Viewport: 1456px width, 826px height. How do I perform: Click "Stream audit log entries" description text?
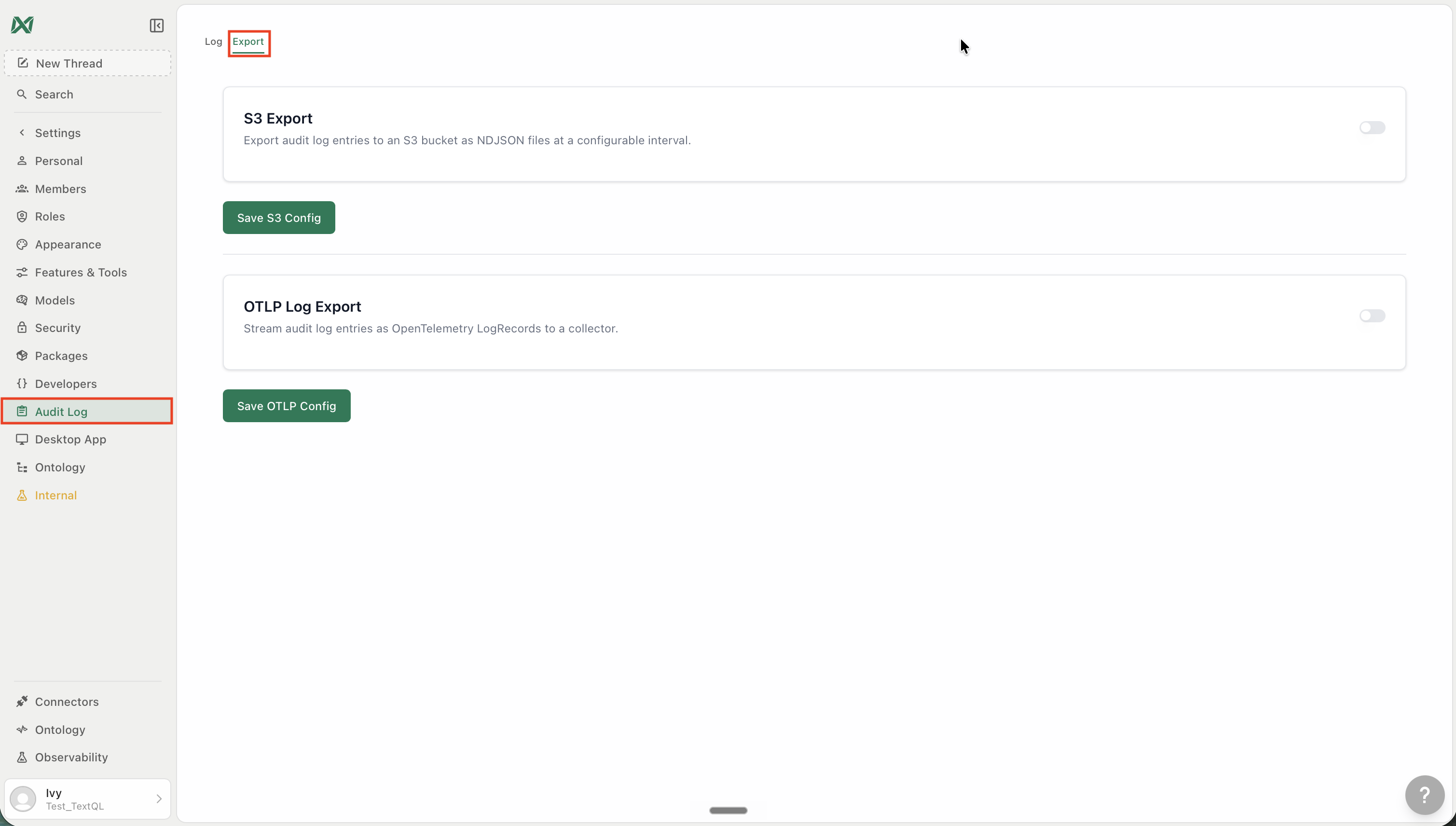(x=431, y=329)
